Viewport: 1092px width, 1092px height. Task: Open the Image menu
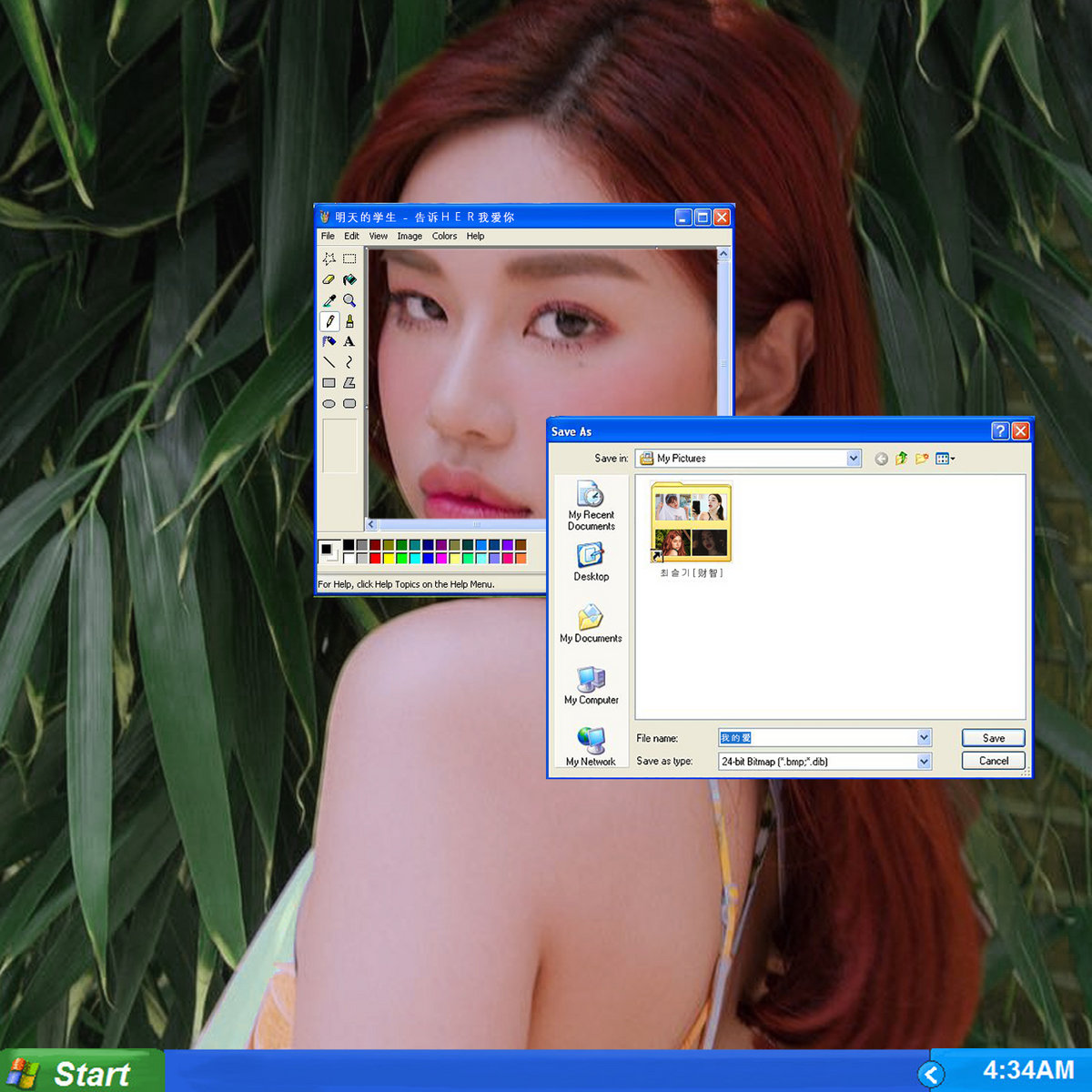click(x=409, y=237)
